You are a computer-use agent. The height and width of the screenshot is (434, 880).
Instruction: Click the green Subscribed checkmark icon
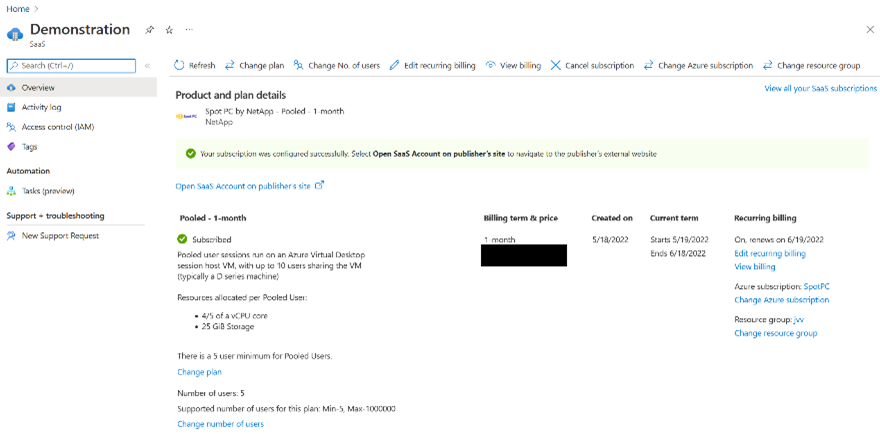(x=182, y=239)
